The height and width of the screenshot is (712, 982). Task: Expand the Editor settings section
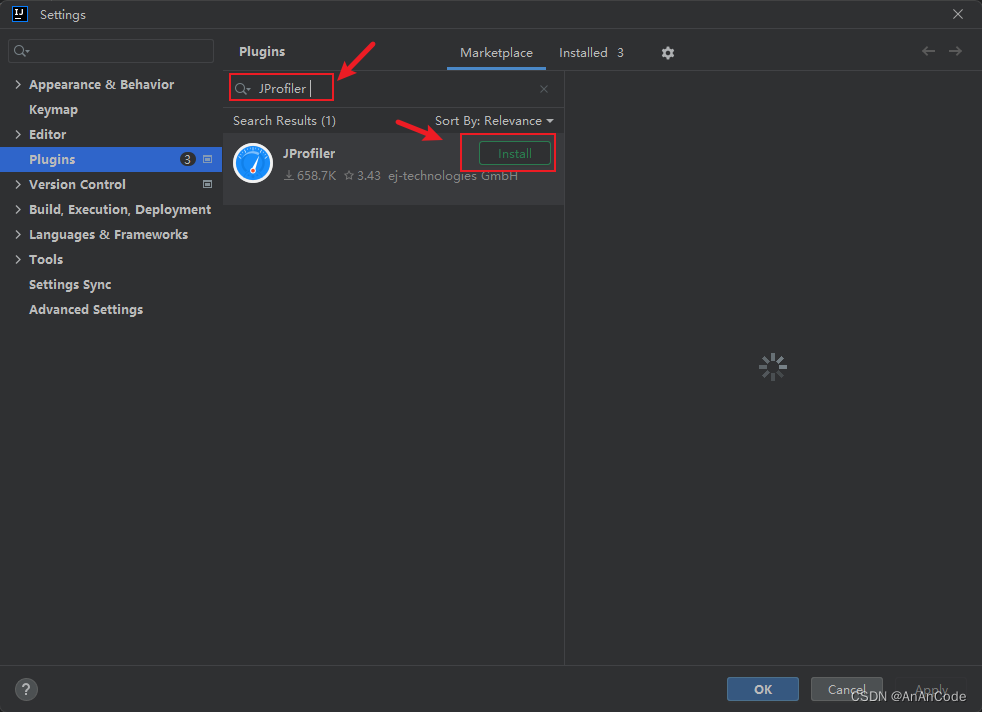(x=19, y=135)
